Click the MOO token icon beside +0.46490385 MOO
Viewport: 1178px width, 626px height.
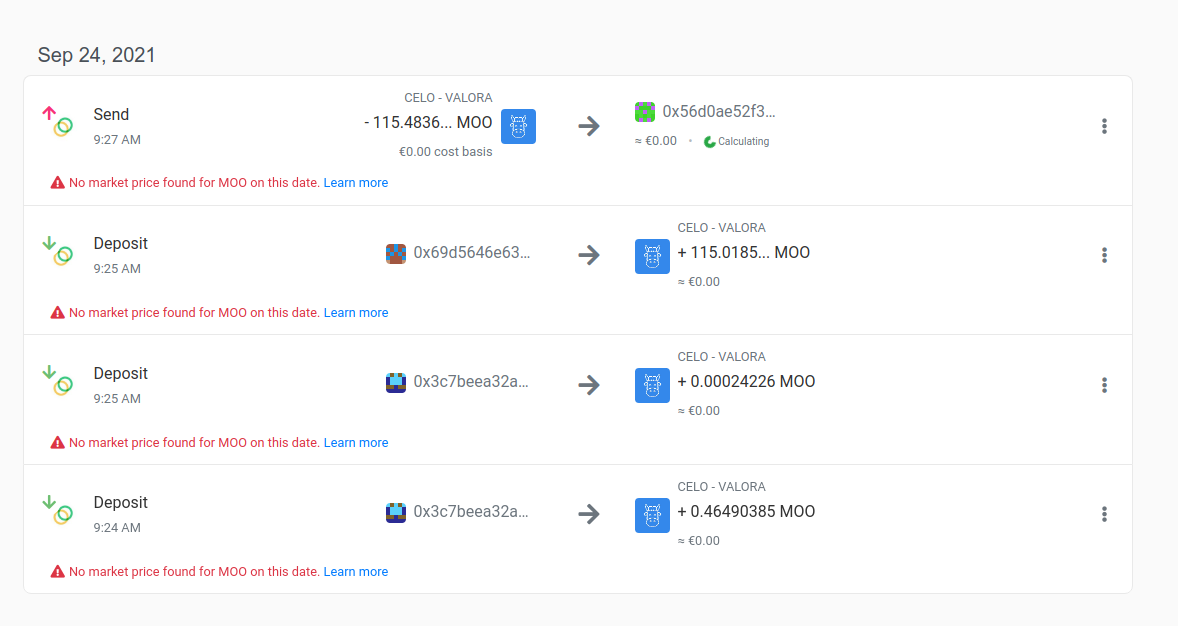point(652,516)
